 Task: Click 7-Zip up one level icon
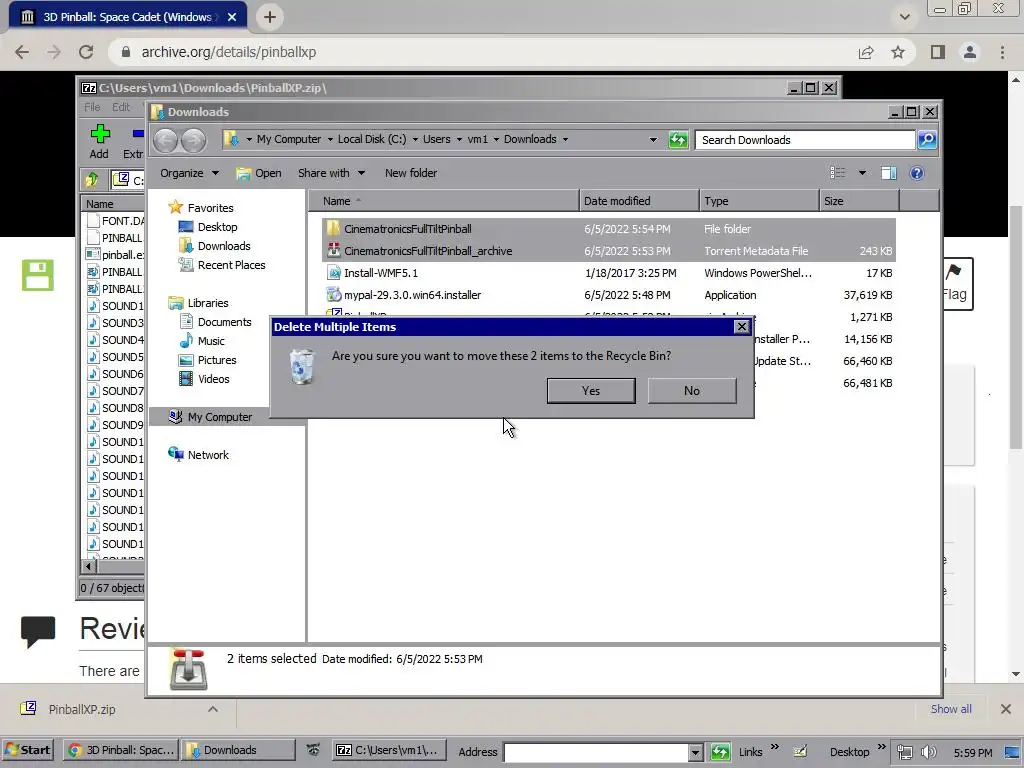(x=92, y=179)
